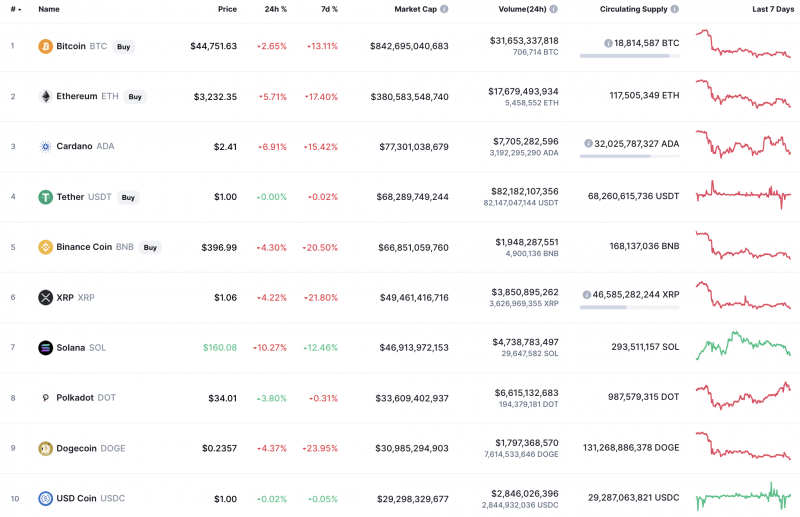Sort the list by Price header
Viewport: 800px width, 517px height.
coord(227,9)
